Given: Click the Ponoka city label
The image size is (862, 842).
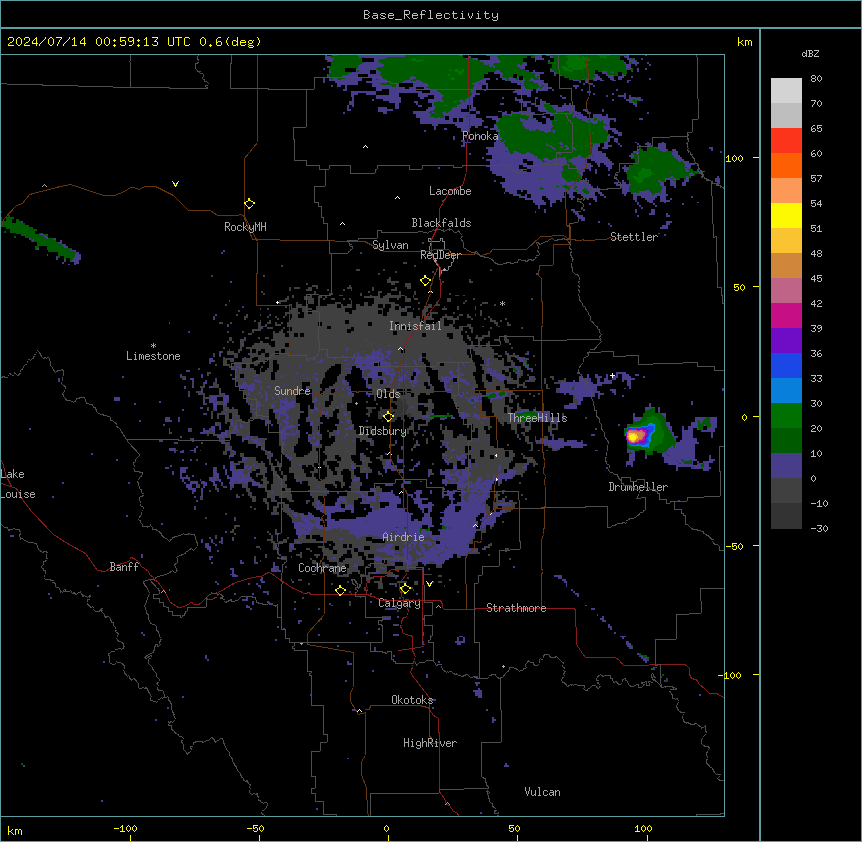Looking at the screenshot, I should pyautogui.click(x=480, y=136).
